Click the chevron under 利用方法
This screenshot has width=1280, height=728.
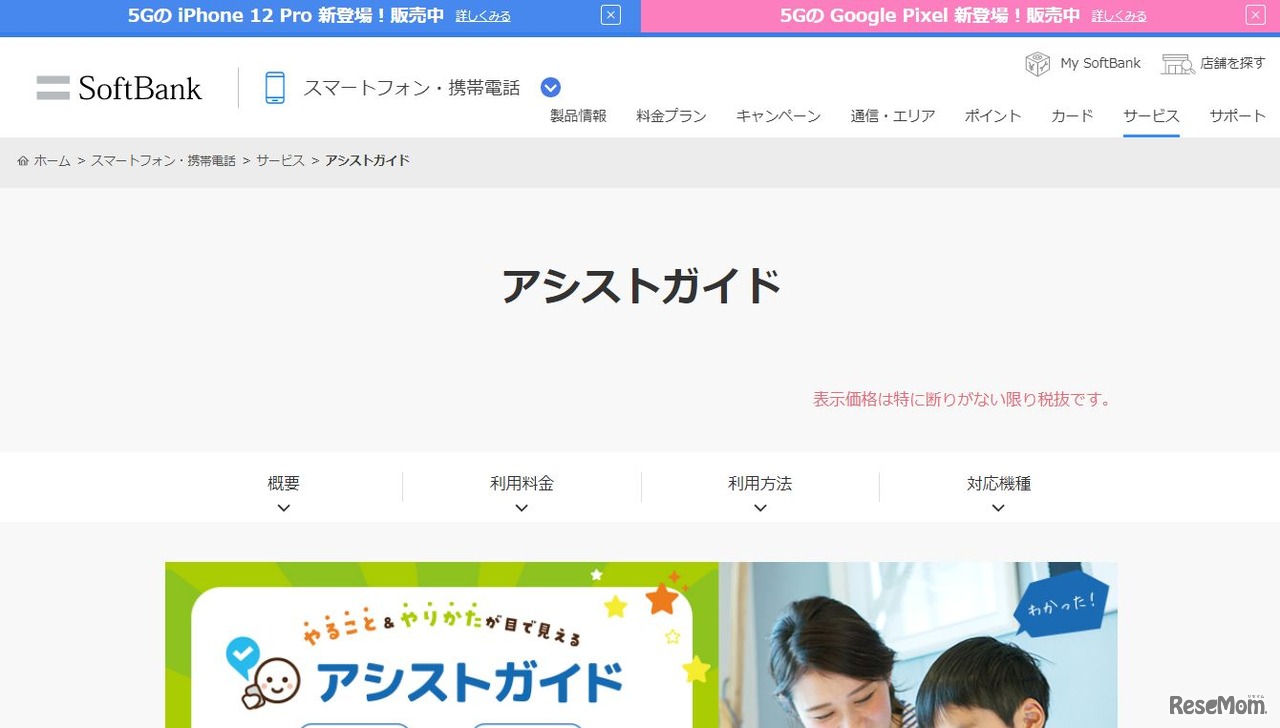[760, 508]
